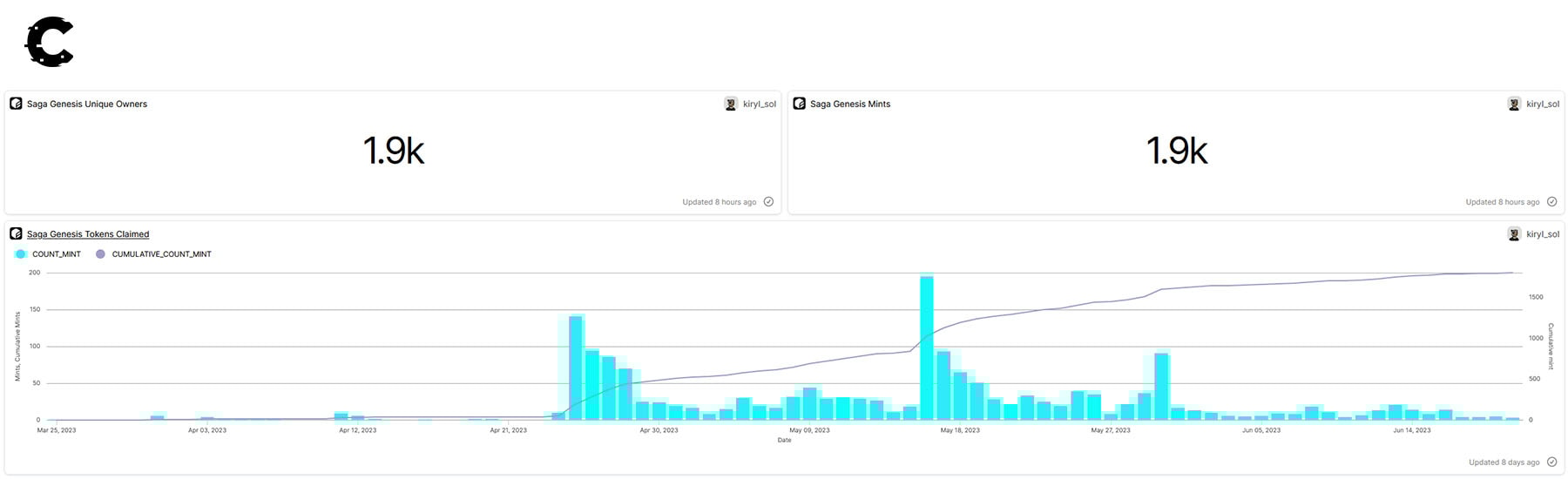The width and height of the screenshot is (1568, 479).
Task: Click update checkmark icon below the chart
Action: click(x=1551, y=462)
